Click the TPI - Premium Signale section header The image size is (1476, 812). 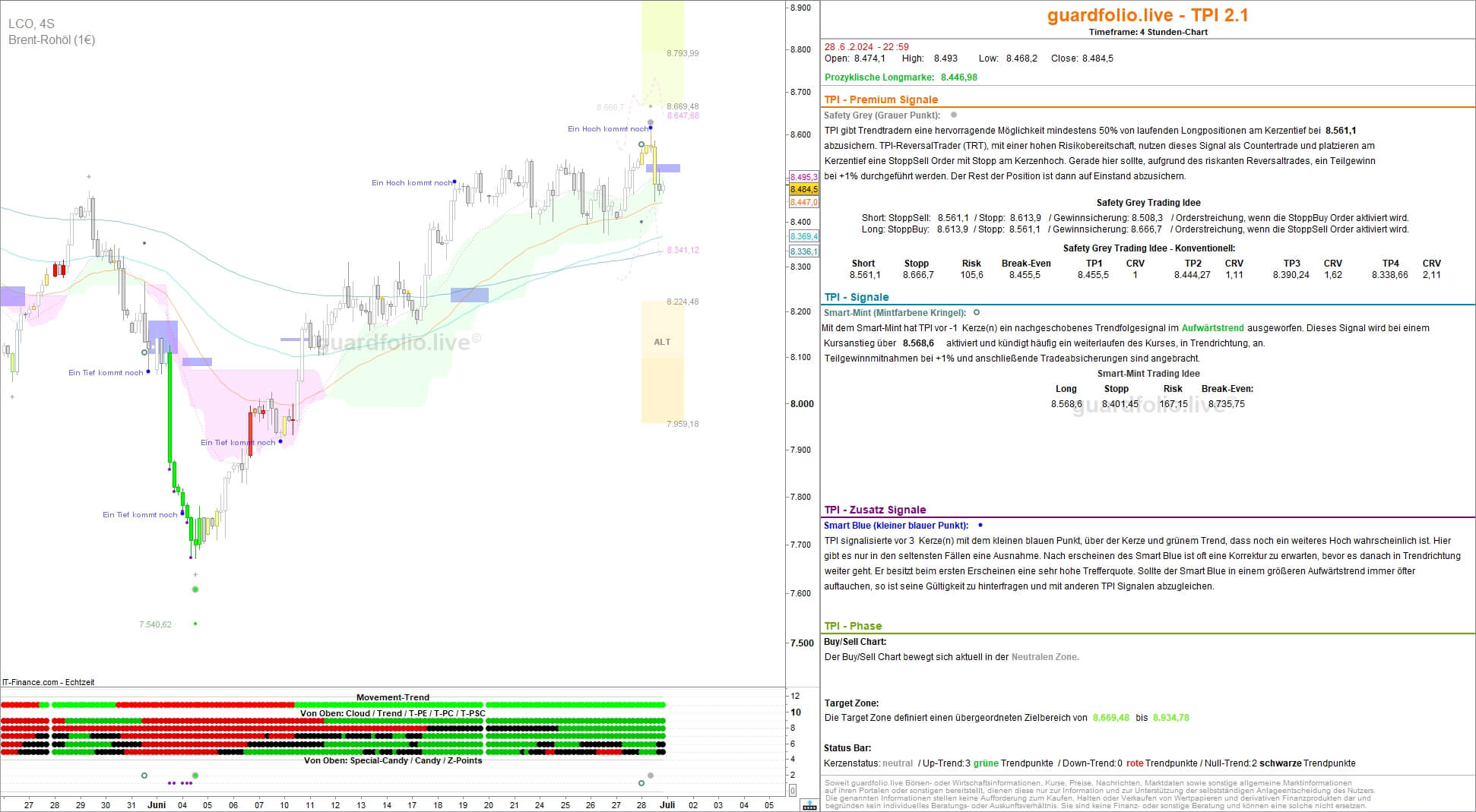[x=881, y=100]
